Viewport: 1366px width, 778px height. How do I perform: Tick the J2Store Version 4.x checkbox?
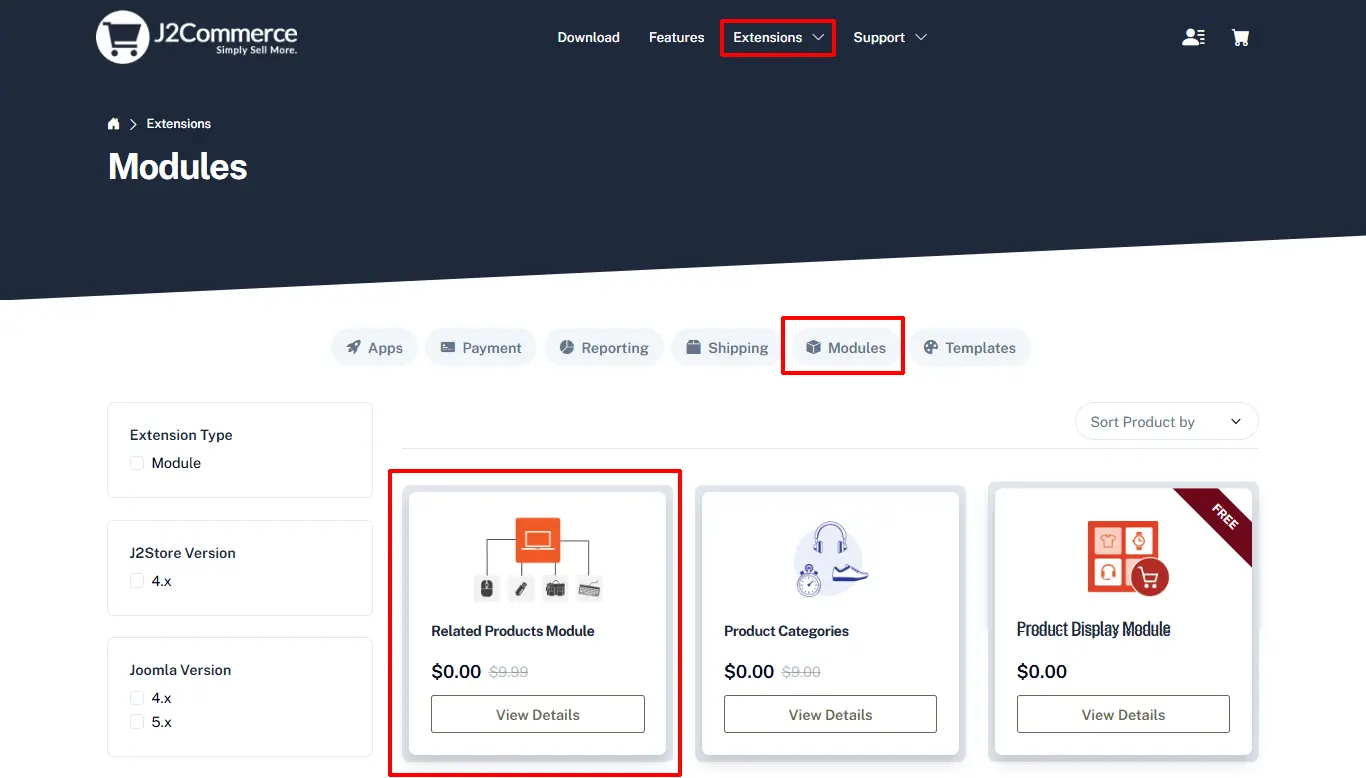coord(137,581)
